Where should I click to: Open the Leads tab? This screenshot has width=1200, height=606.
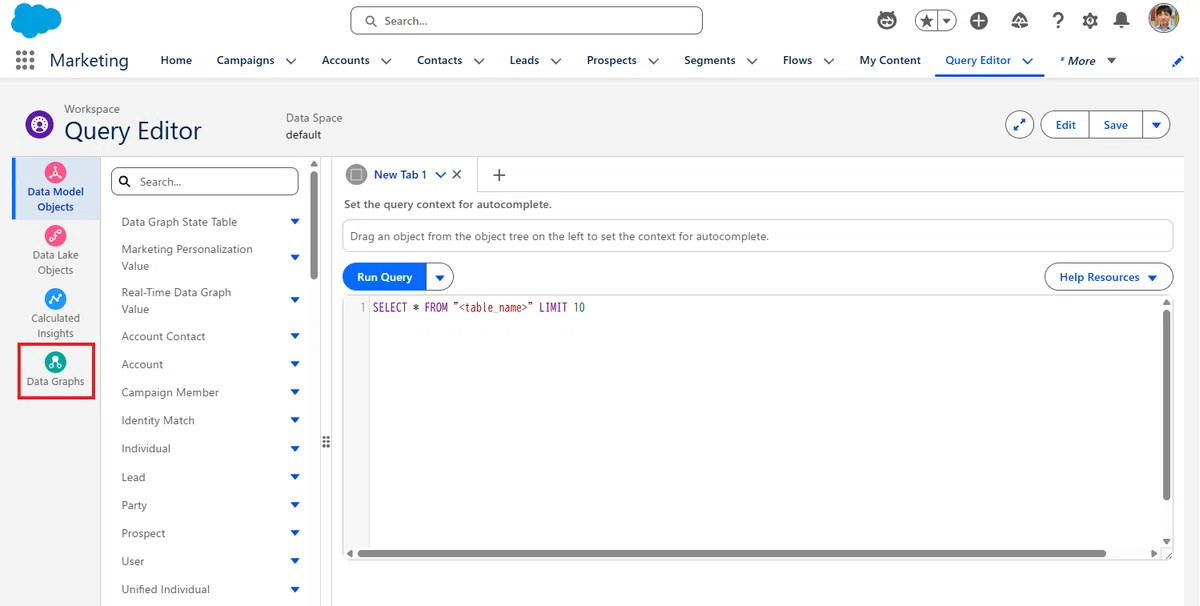pos(524,60)
